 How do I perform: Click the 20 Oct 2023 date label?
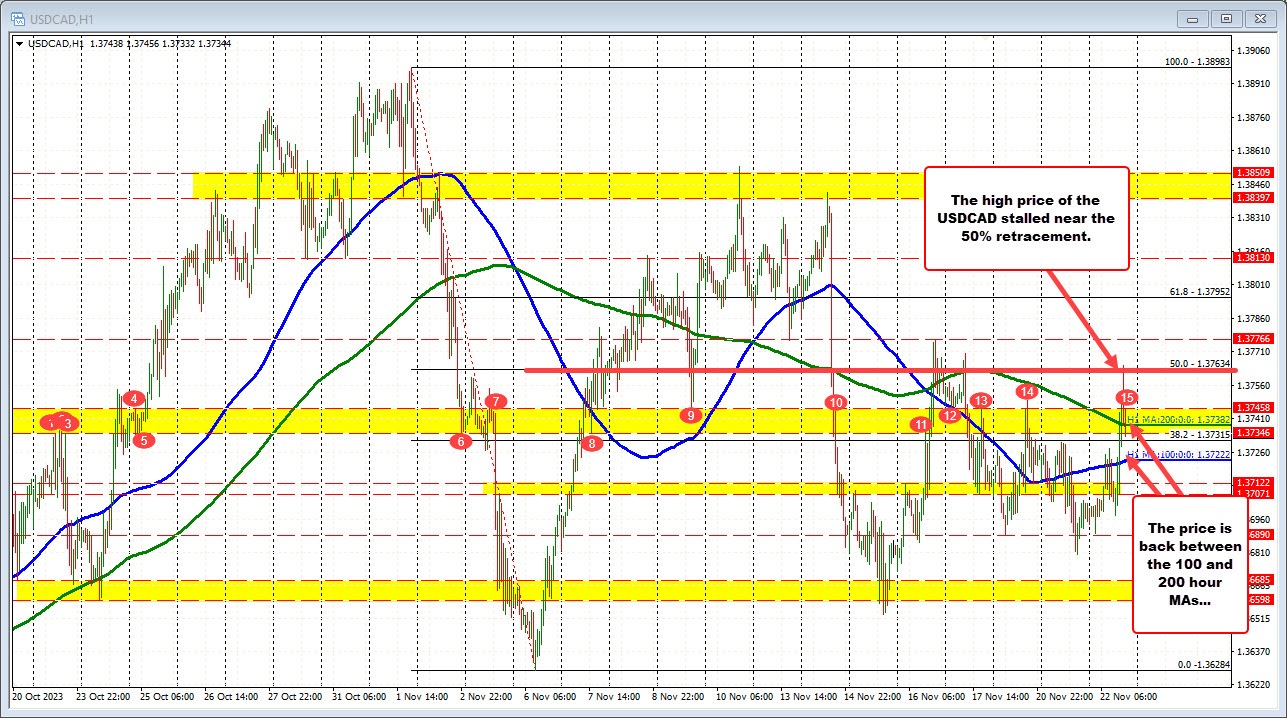pyautogui.click(x=36, y=695)
